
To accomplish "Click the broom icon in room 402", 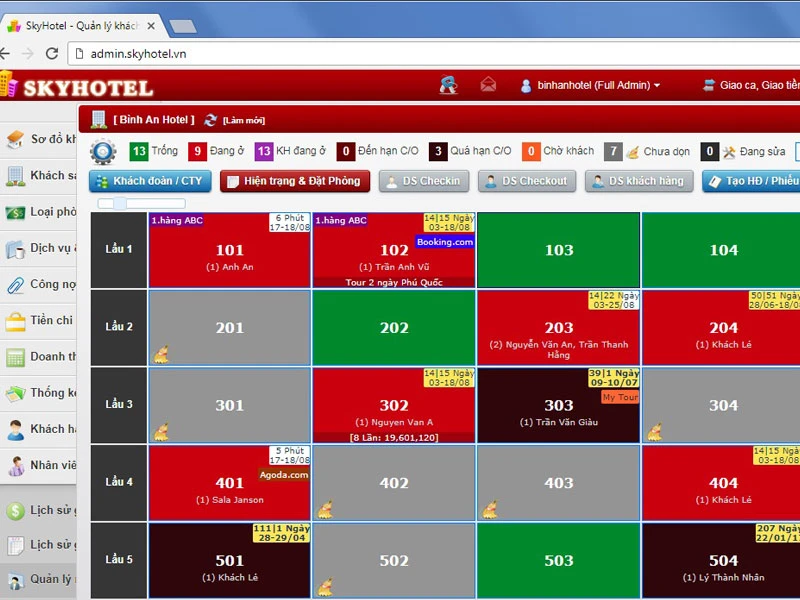I will click(x=325, y=509).
